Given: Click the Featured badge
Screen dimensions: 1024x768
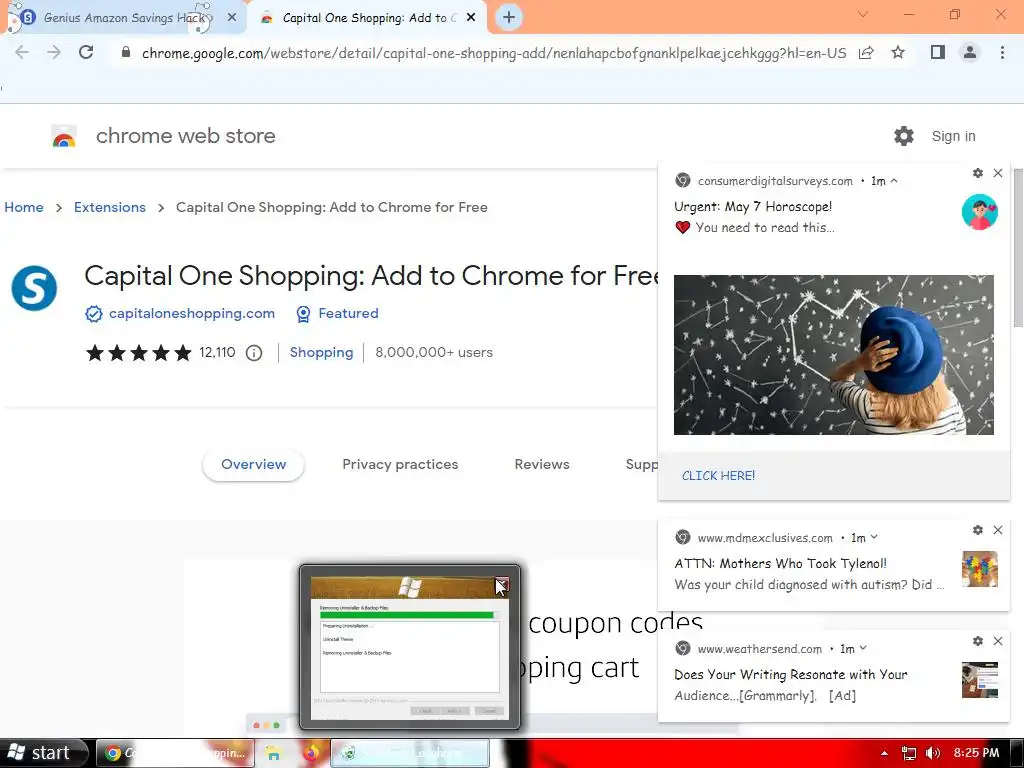Looking at the screenshot, I should (337, 313).
